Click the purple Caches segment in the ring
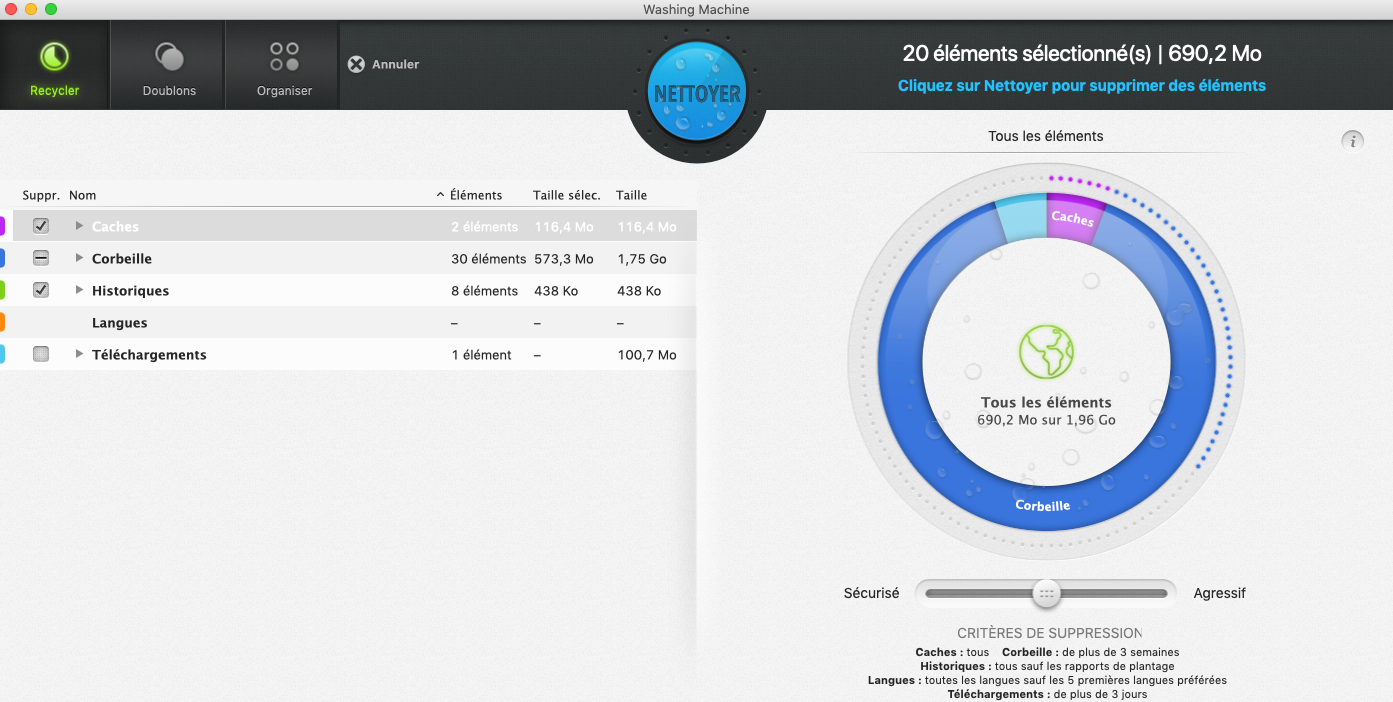 click(1073, 218)
